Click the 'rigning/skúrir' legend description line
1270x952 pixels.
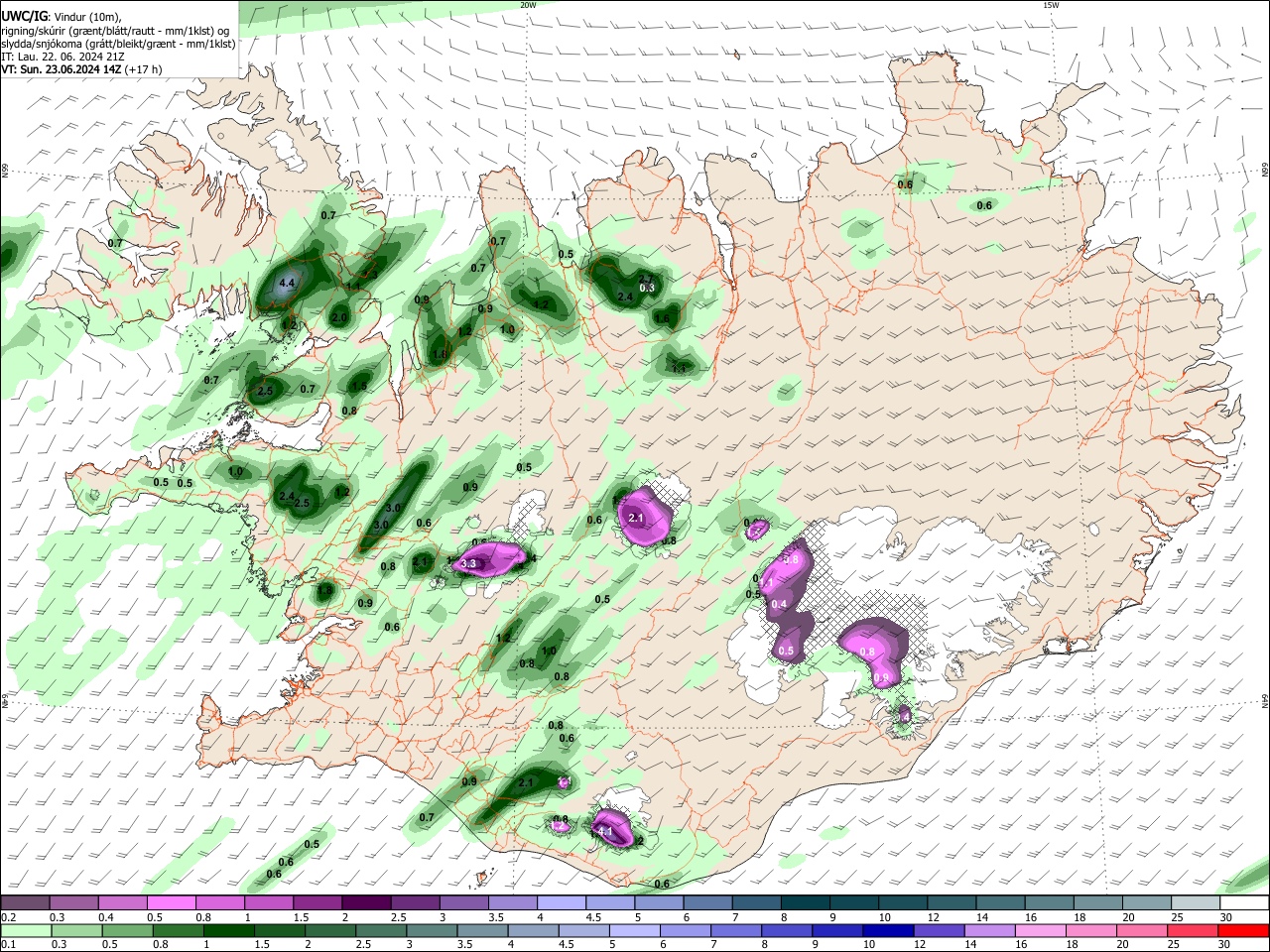coord(115,31)
